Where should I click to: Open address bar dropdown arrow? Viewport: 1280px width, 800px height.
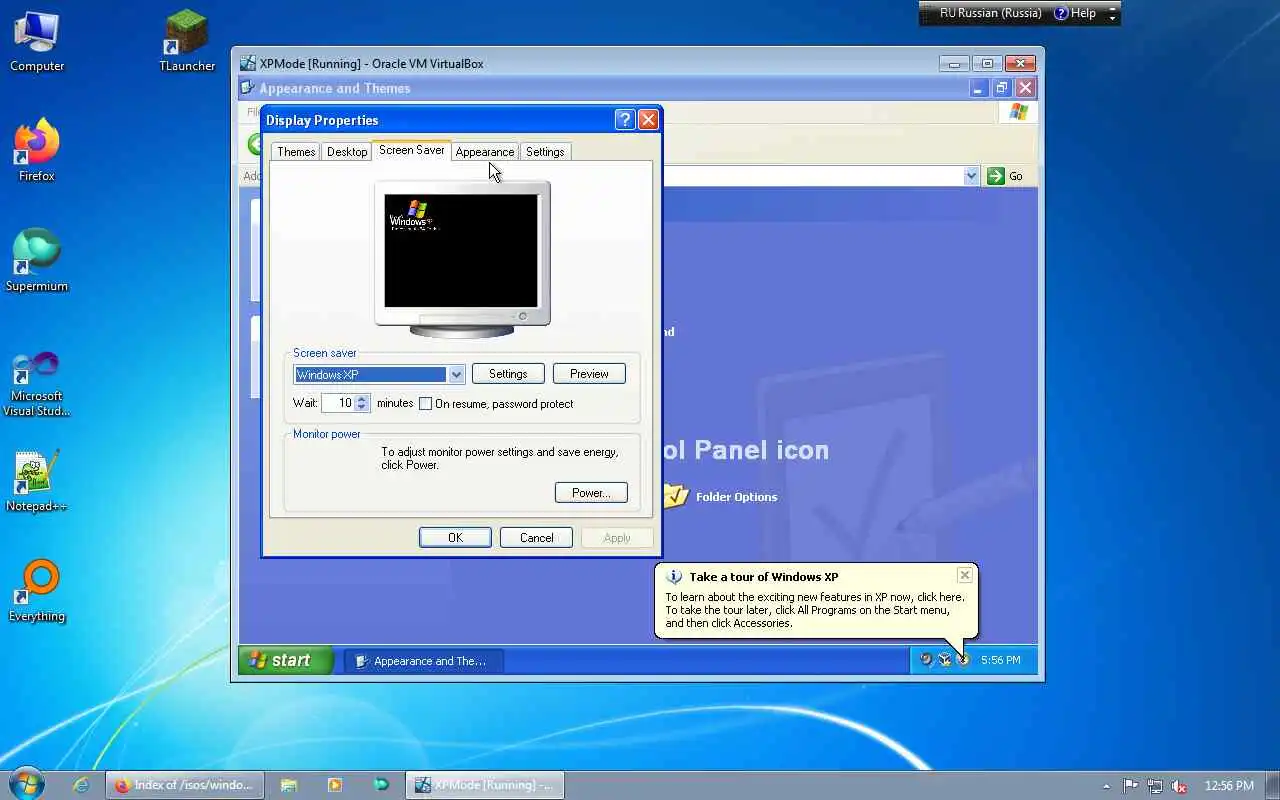coord(971,176)
